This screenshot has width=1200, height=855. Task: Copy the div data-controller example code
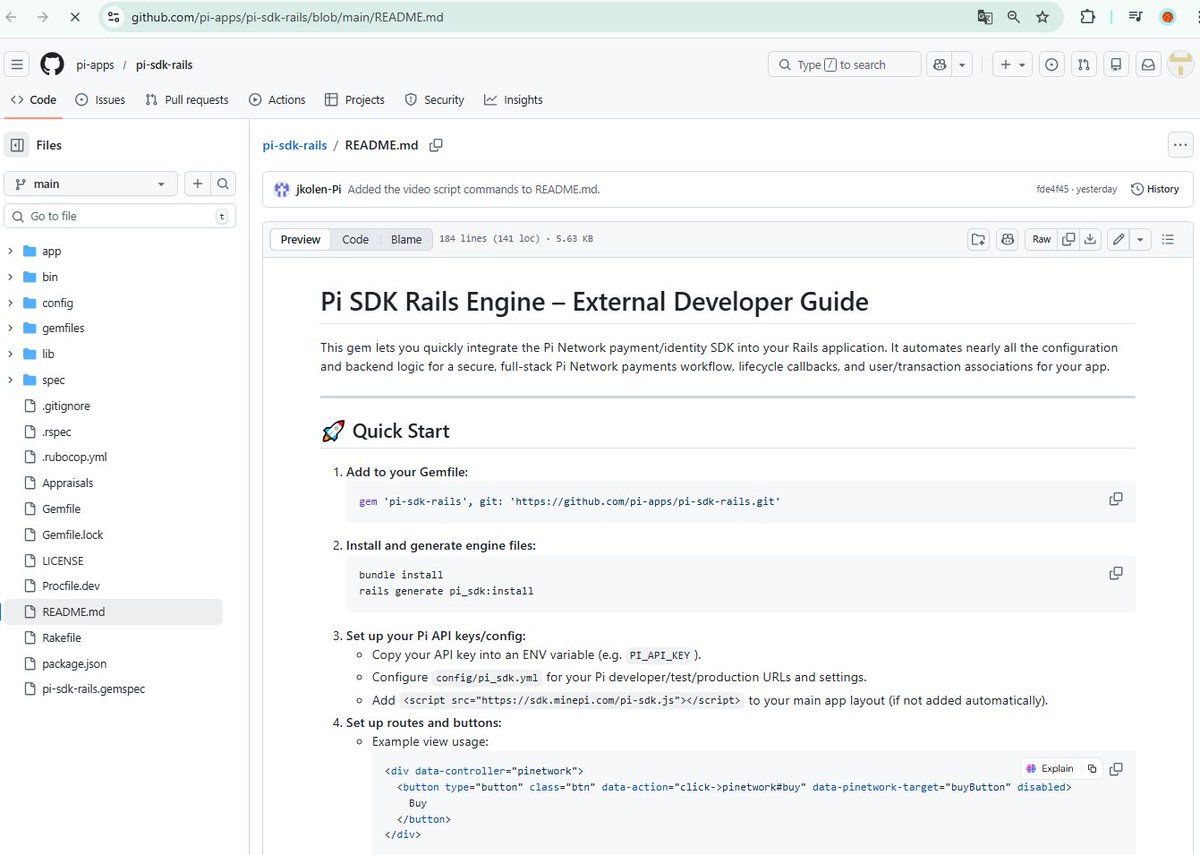click(x=1116, y=769)
